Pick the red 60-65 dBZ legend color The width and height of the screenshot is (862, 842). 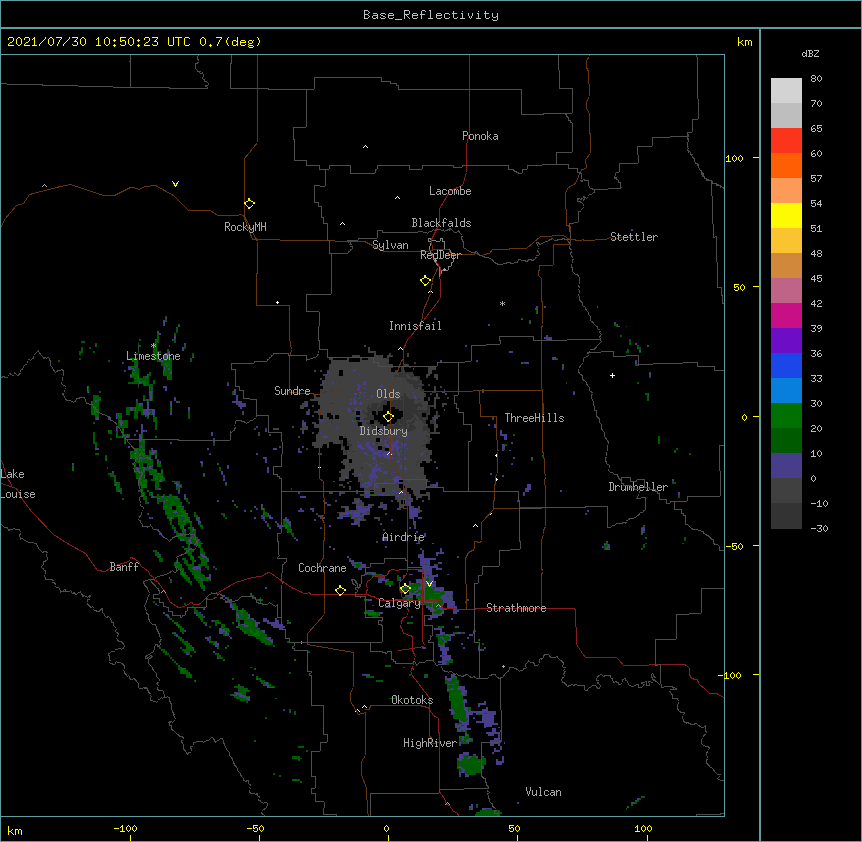coord(786,141)
